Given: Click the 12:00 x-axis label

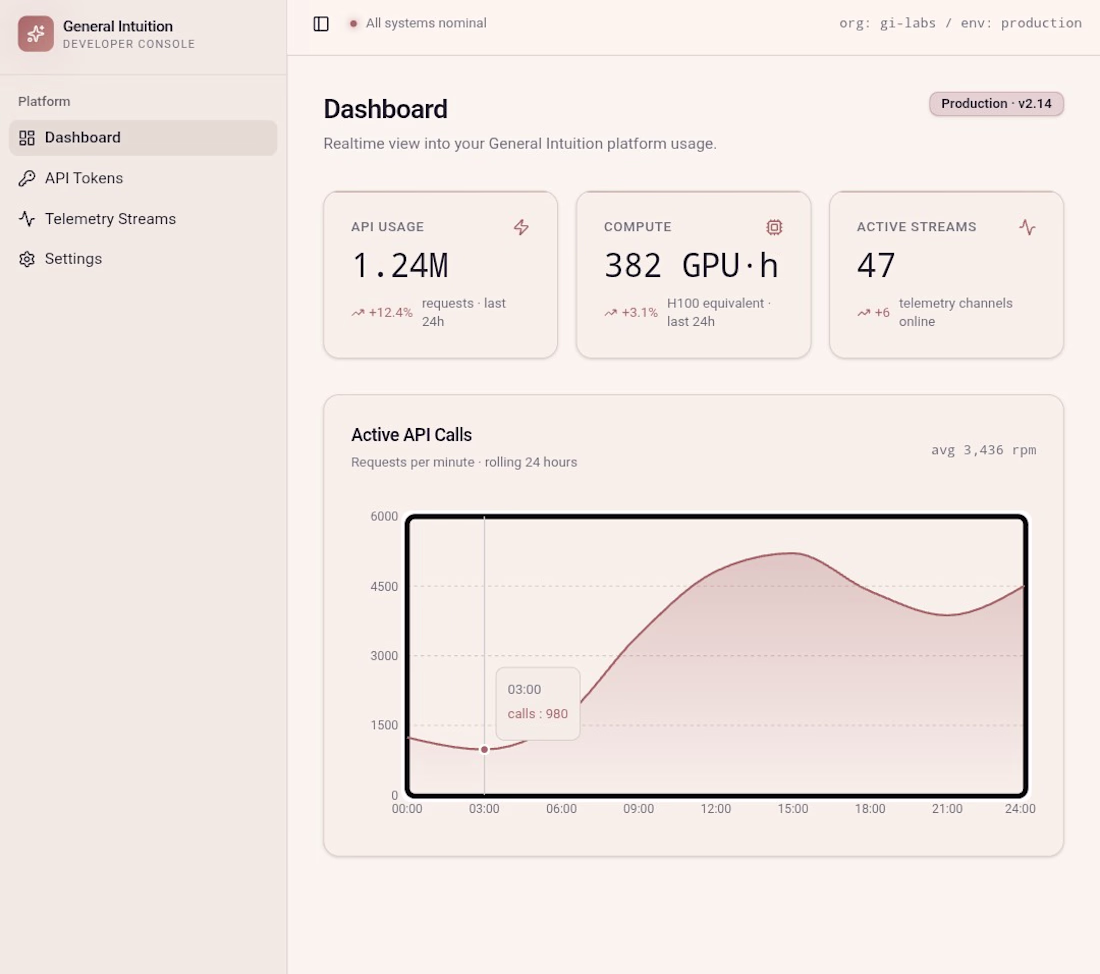Looking at the screenshot, I should (x=716, y=808).
